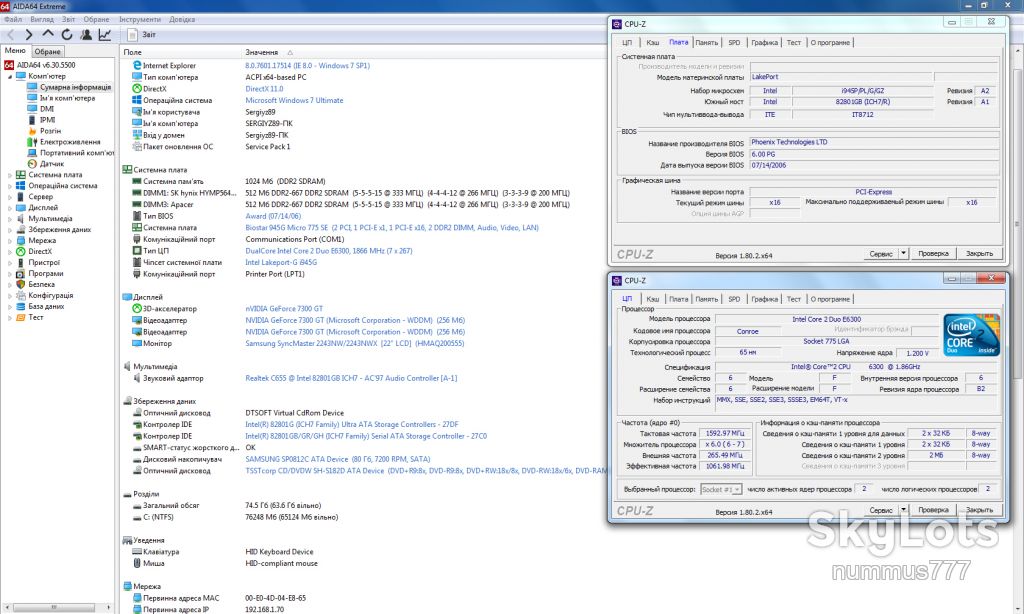The image size is (1024, 614).
Task: Switch to the Обране tab in left panel
Action: click(48, 51)
